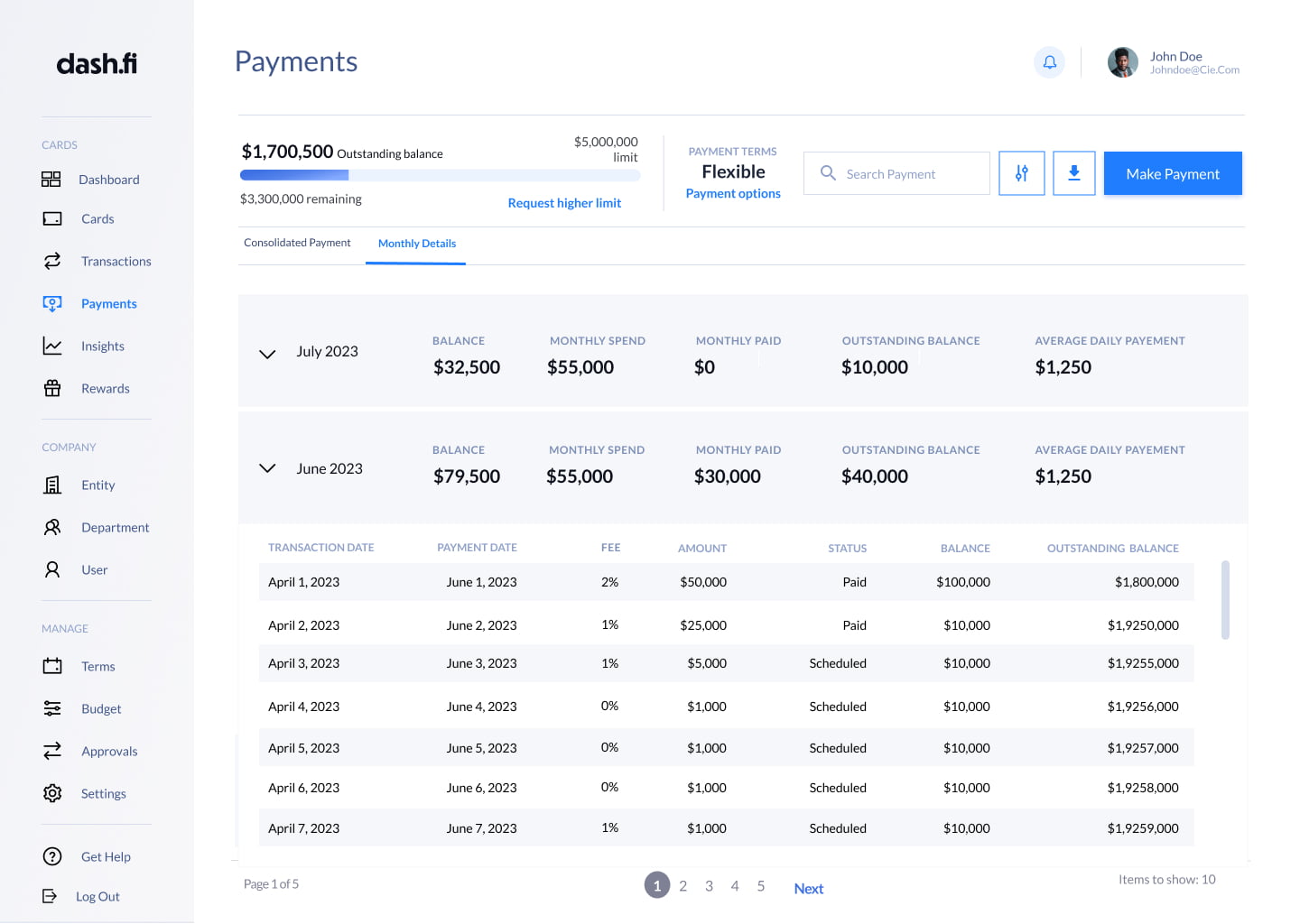Click Request higher limit link

(564, 203)
